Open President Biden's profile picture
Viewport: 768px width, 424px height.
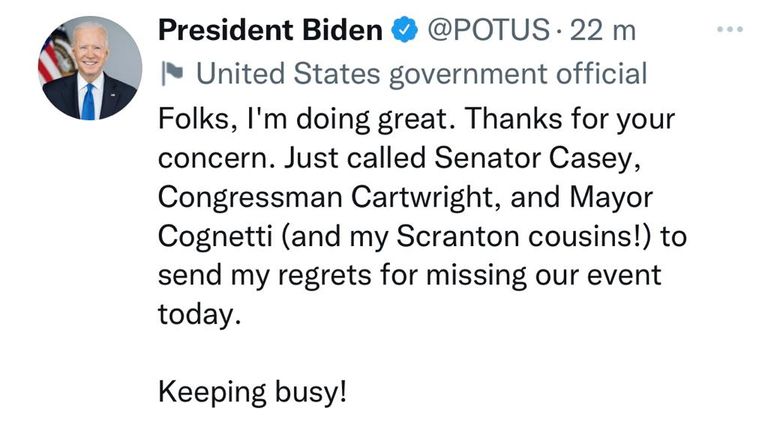(x=90, y=69)
